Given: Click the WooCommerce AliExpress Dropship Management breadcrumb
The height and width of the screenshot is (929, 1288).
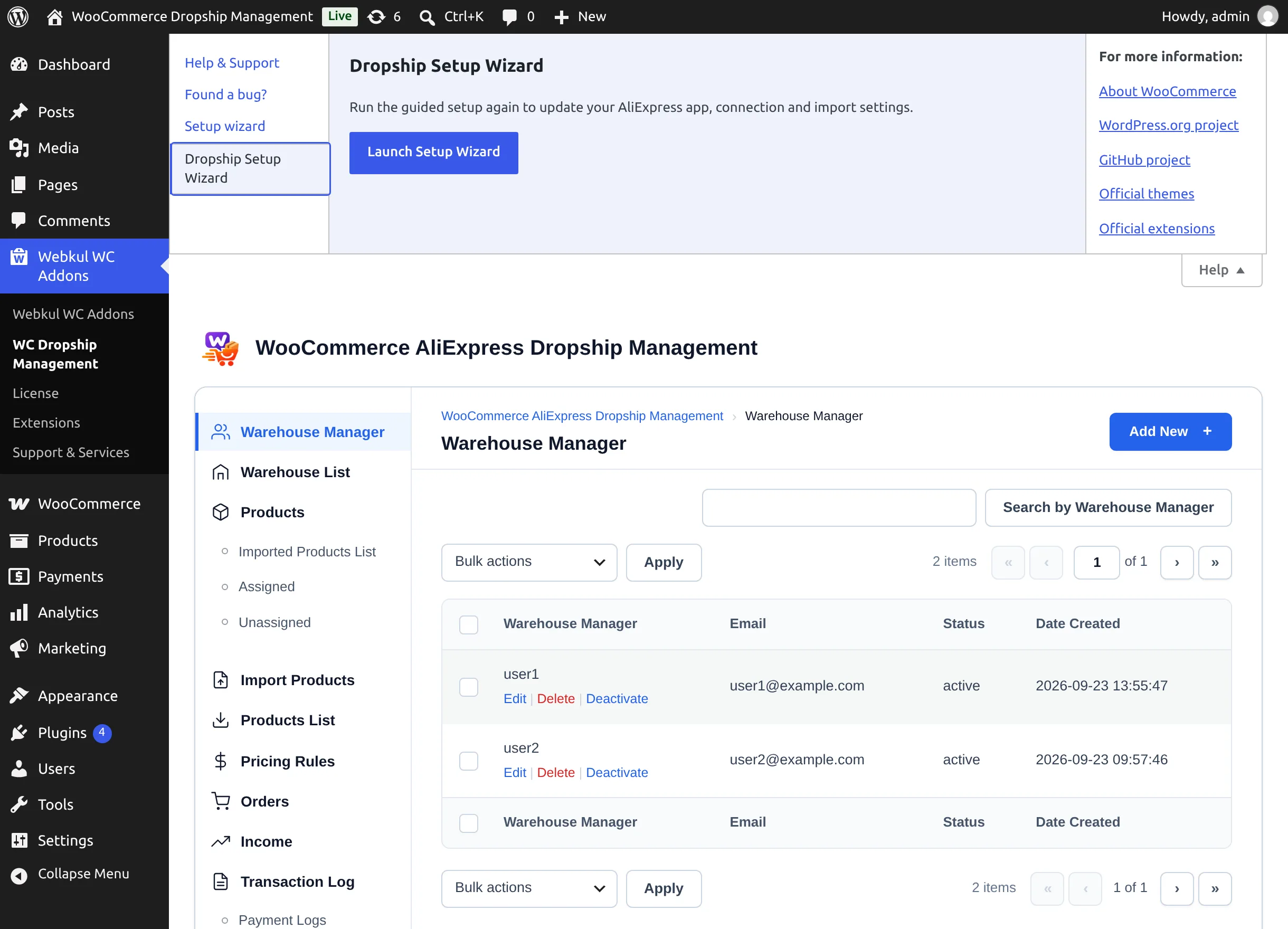Looking at the screenshot, I should pyautogui.click(x=582, y=415).
